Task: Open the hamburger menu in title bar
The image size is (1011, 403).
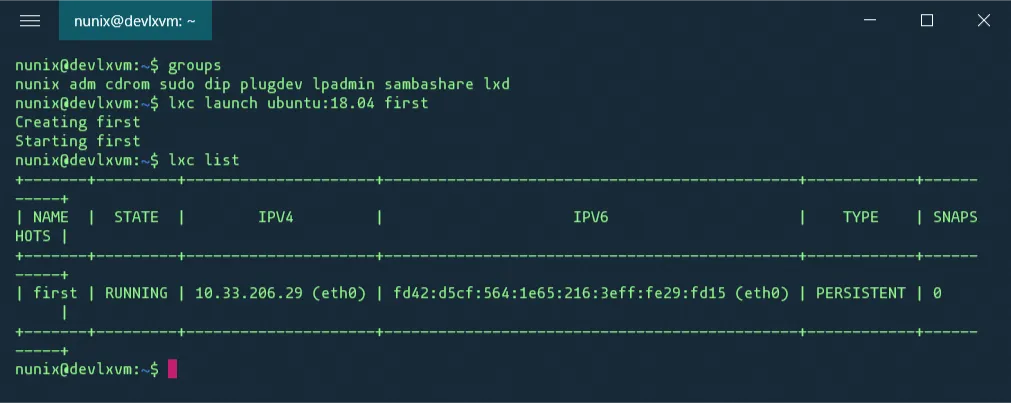Action: click(x=30, y=21)
